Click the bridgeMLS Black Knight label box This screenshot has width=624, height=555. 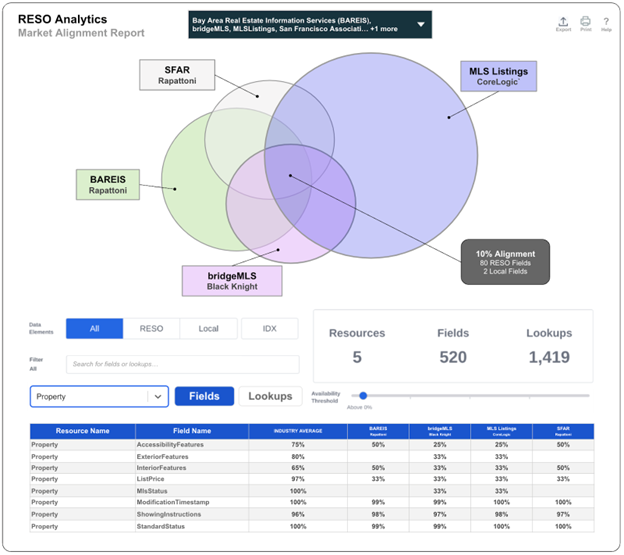233,282
